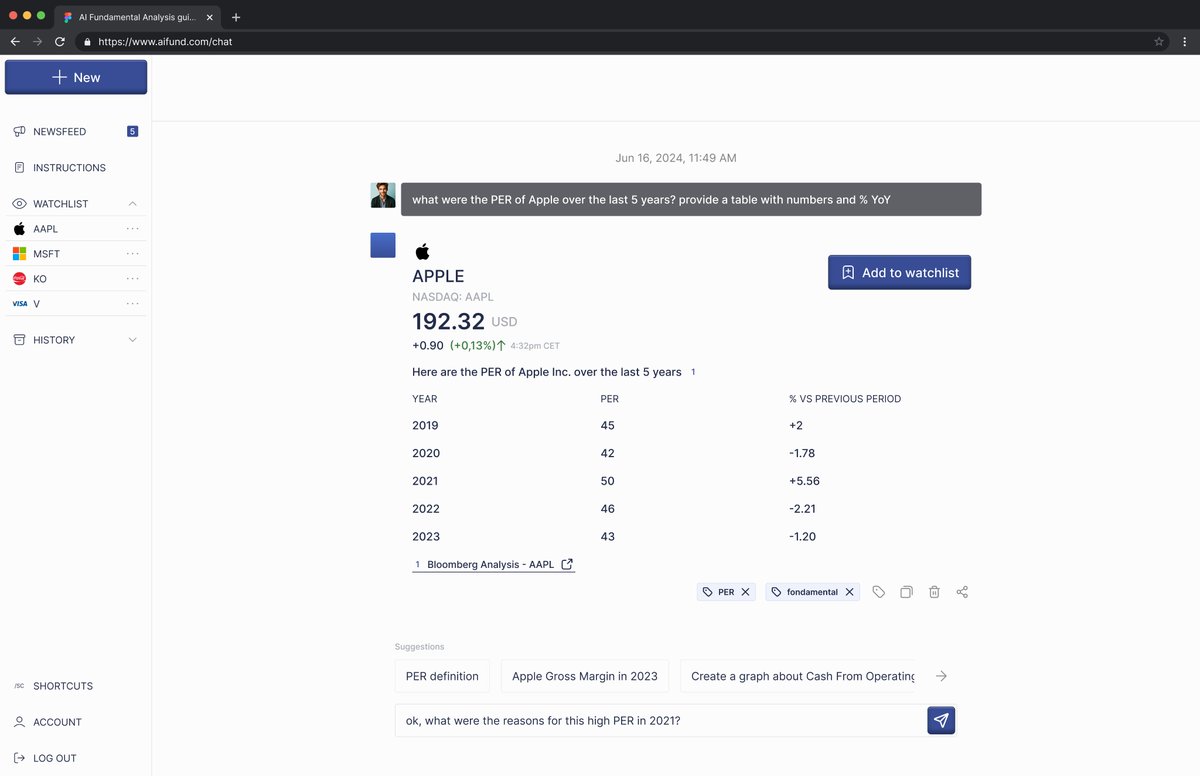Select the AI Fundamental Analysis browser tab
Screen dimensions: 1200x776
[138, 17]
